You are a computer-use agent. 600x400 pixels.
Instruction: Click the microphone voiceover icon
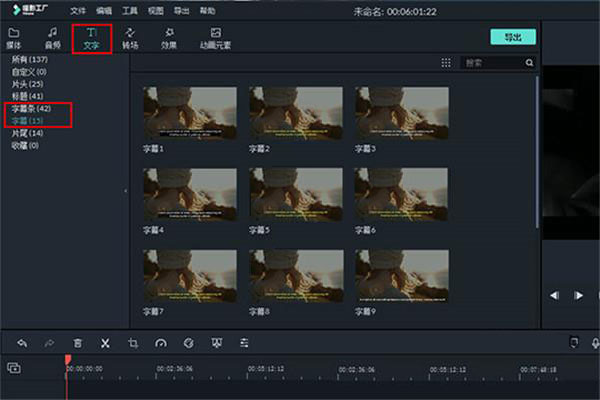coord(595,343)
